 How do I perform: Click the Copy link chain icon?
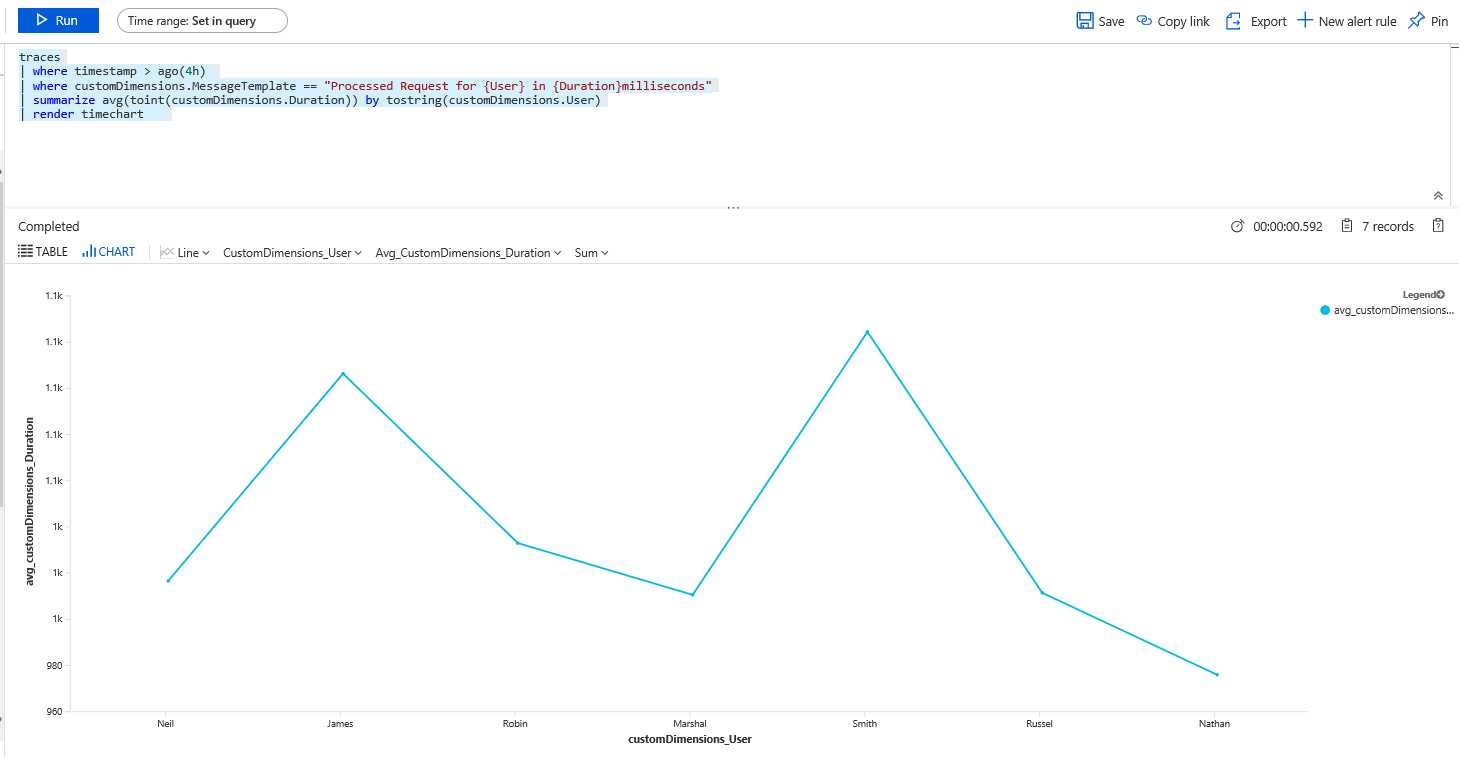tap(1145, 21)
